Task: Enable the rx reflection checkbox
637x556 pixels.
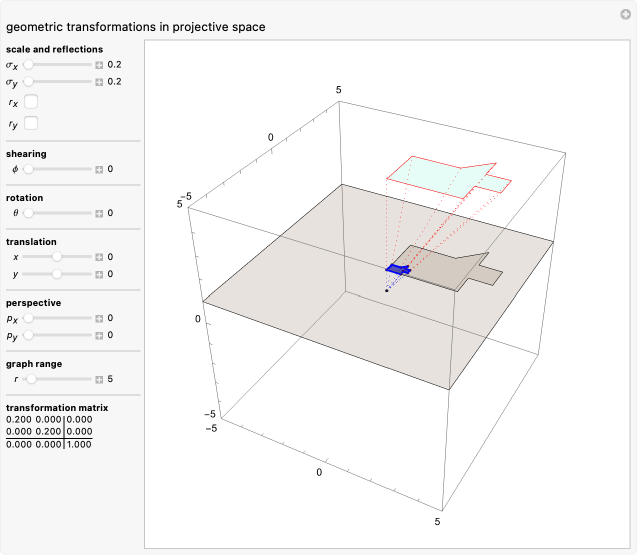Action: 32,102
